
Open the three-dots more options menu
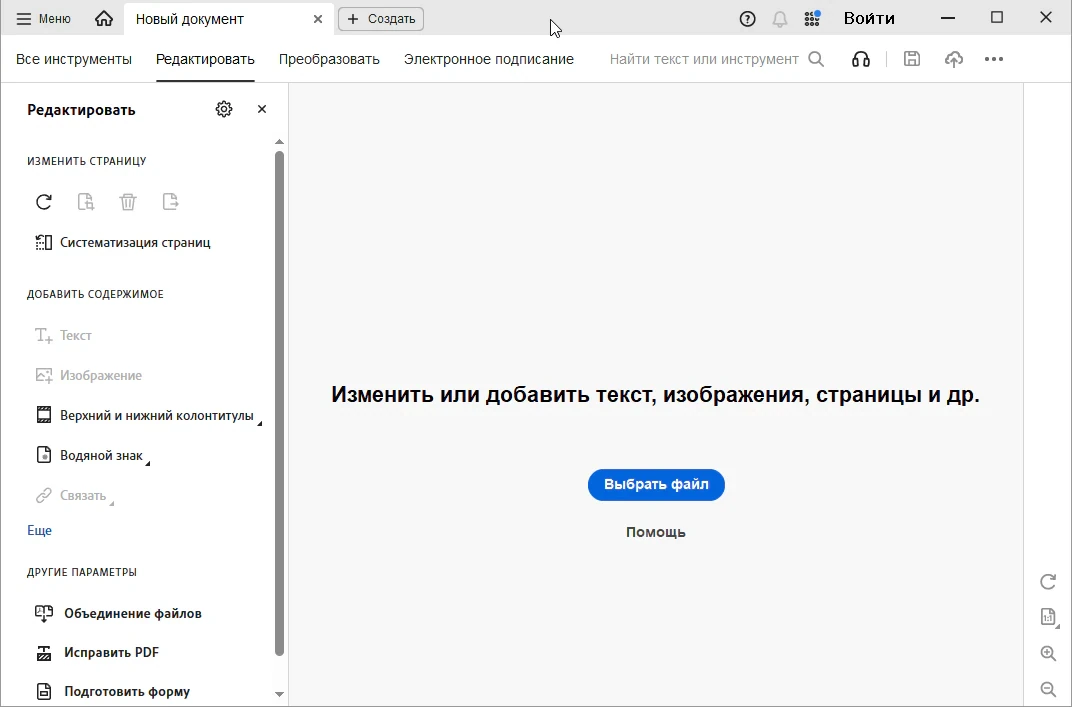point(993,59)
